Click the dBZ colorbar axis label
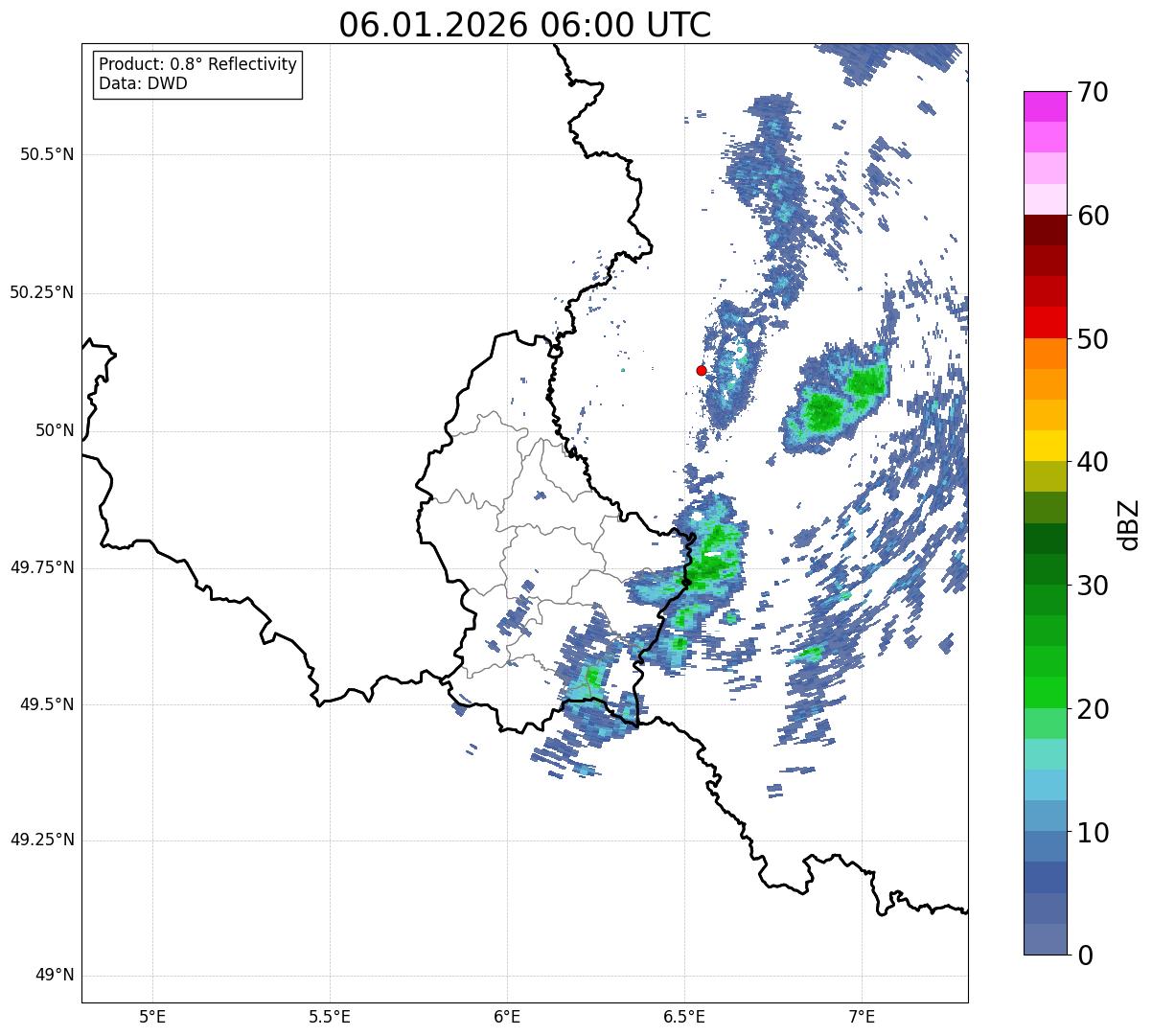The width and height of the screenshot is (1152, 1036). (1129, 523)
